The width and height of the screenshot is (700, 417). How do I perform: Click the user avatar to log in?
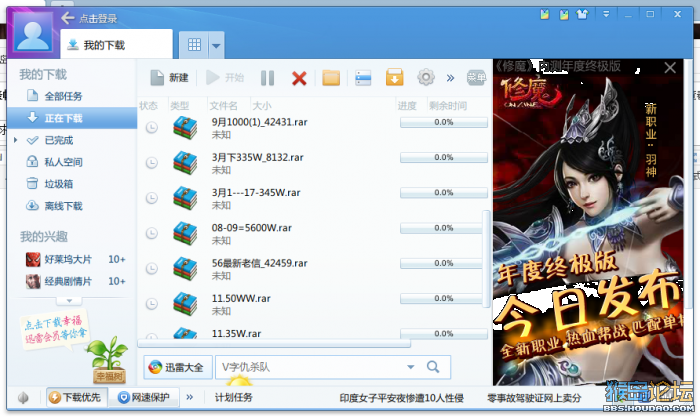[x=33, y=33]
